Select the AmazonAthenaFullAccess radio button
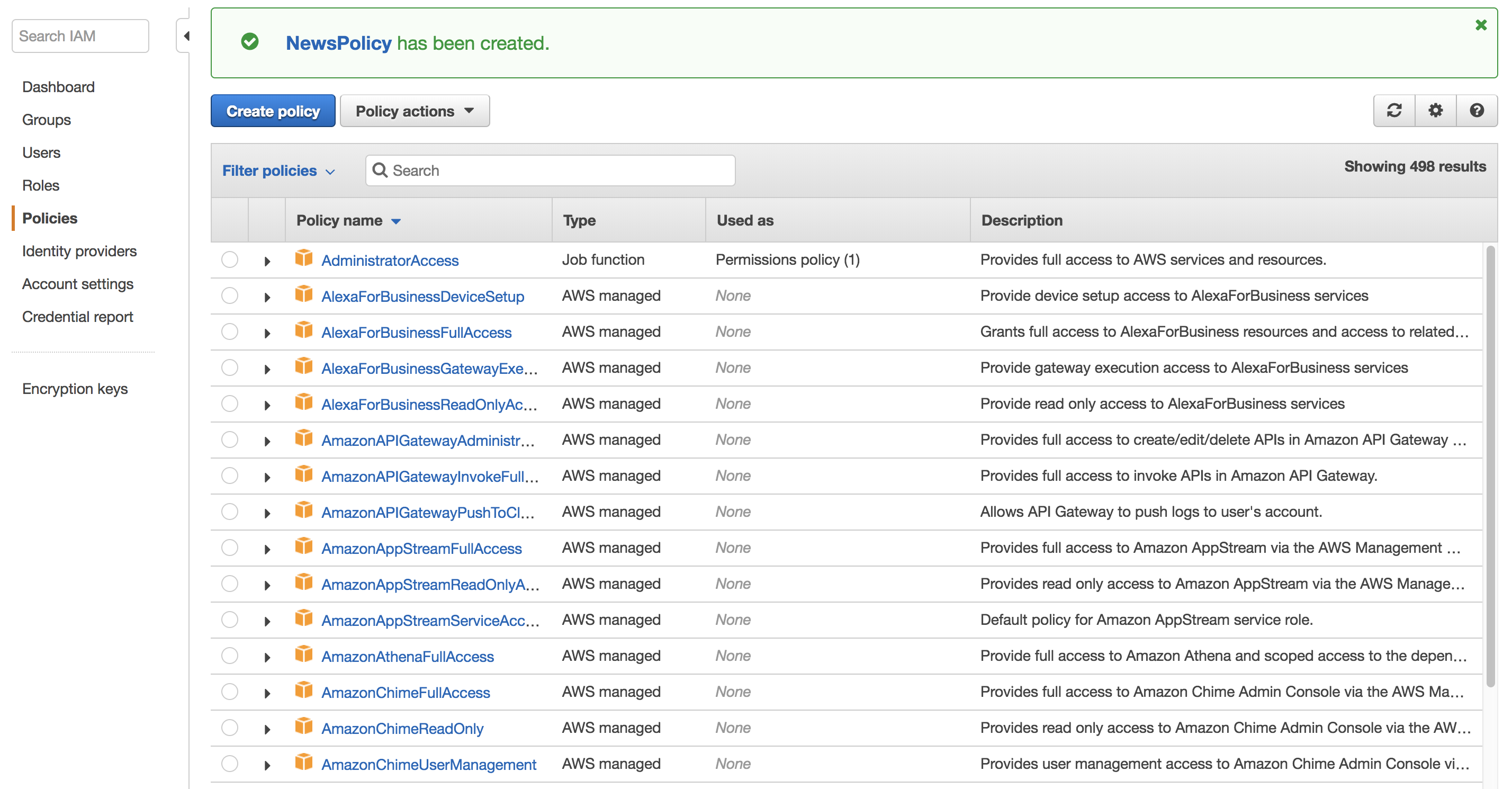Screen dimensions: 1512x789 pos(230,656)
